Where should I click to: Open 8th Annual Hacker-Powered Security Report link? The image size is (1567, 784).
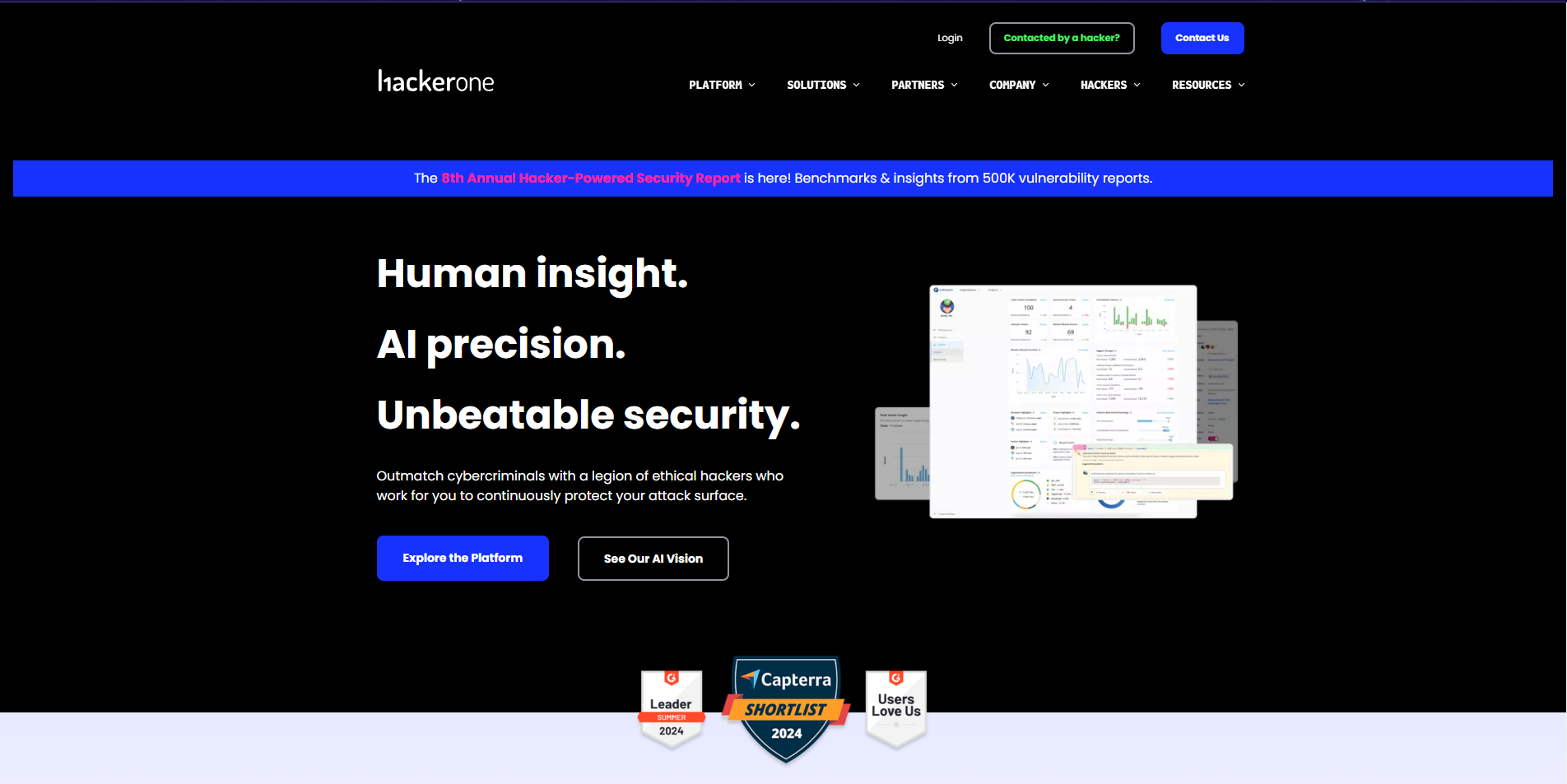pyautogui.click(x=591, y=178)
